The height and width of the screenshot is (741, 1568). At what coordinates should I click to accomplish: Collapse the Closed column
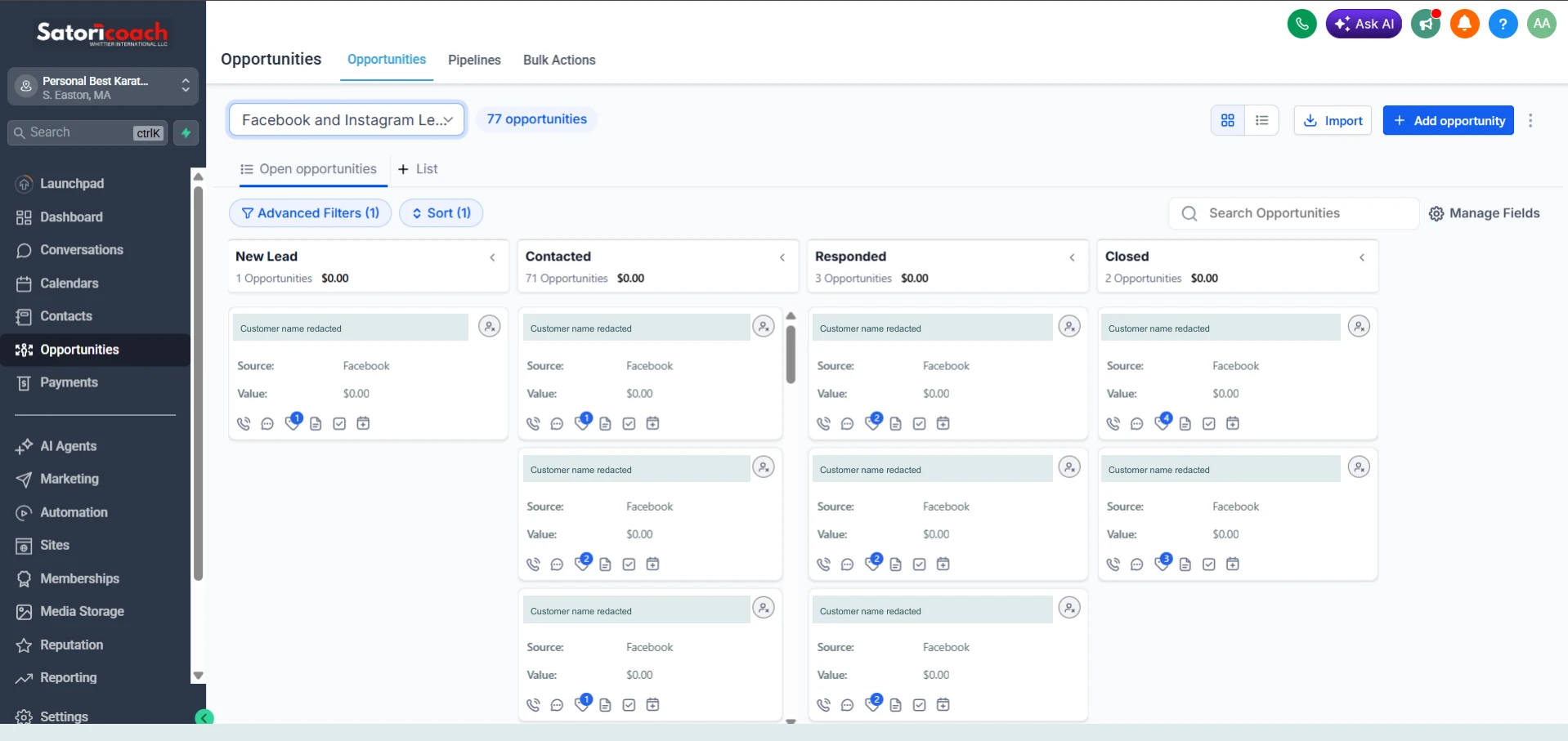click(x=1362, y=257)
